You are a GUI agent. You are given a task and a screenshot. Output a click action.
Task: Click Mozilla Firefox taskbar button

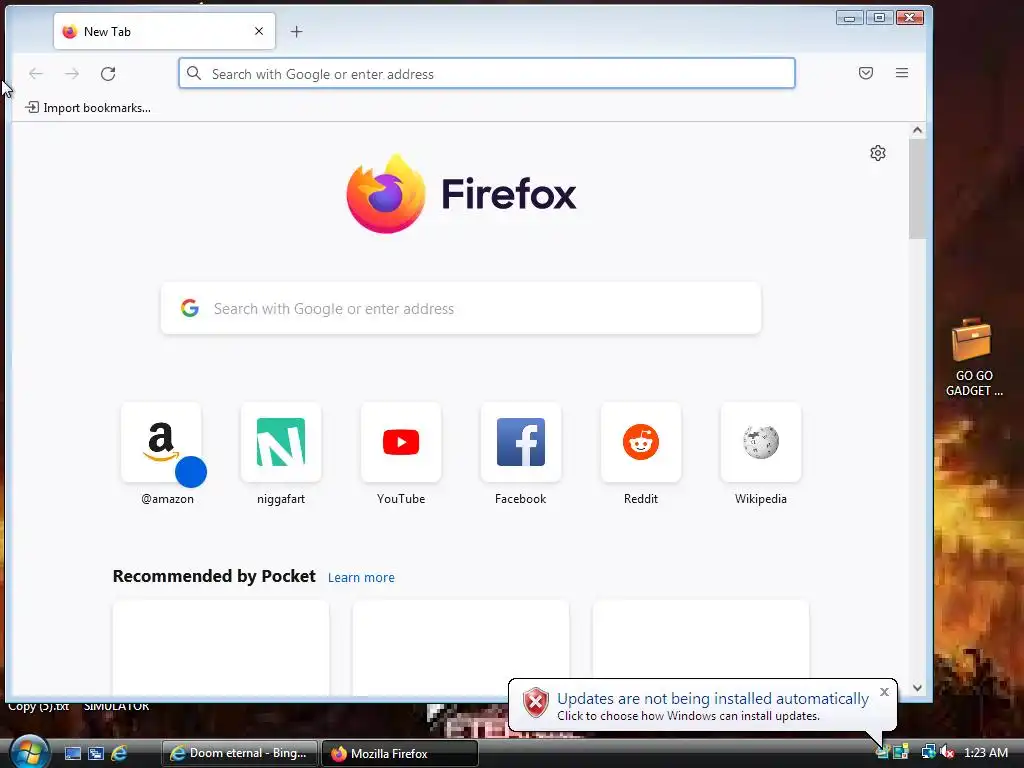click(400, 753)
